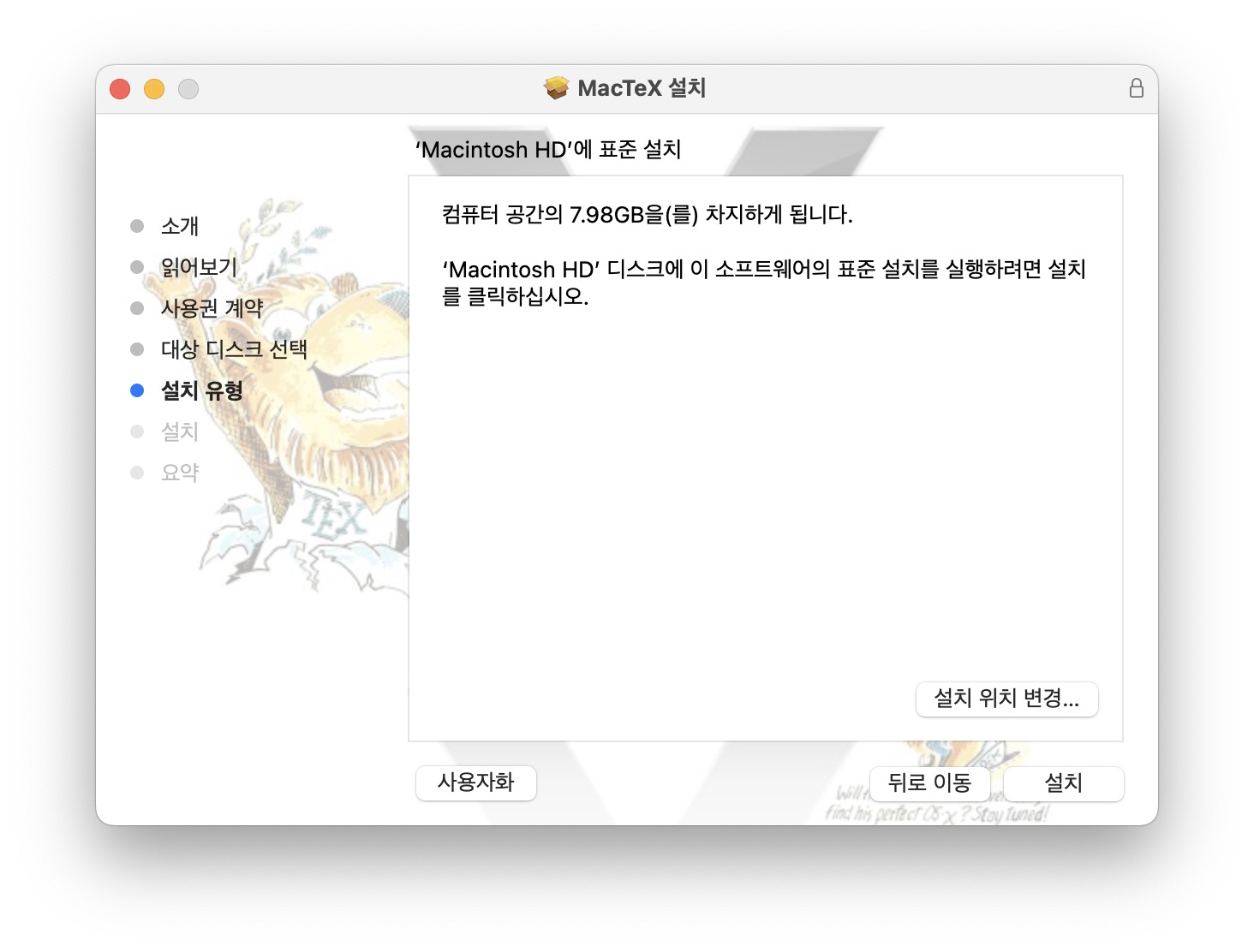This screenshot has height=952, width=1254.
Task: Select the current 설치 유형 step
Action: 202,390
